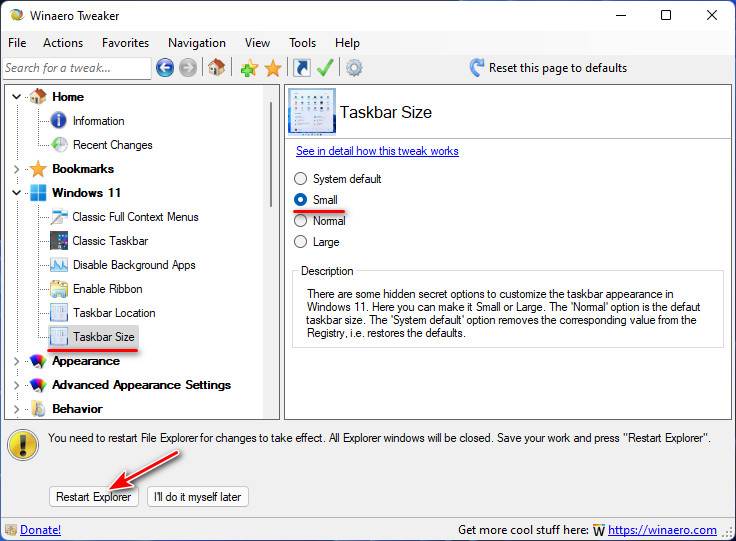The image size is (736, 541).
Task: Open bookmarks via the orange star toolbar icon
Action: click(x=273, y=68)
